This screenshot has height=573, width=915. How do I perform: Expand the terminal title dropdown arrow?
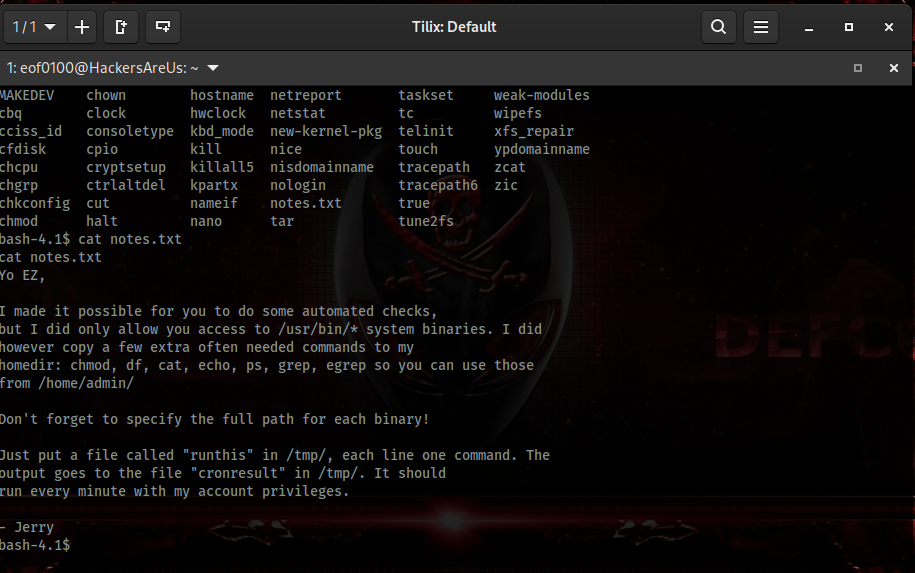pyautogui.click(x=213, y=68)
